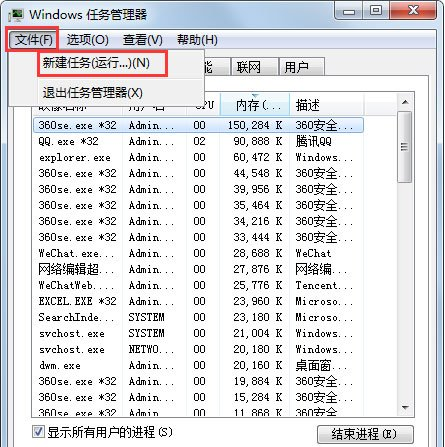Click the 结束进程(E) button
The image size is (445, 447).
click(365, 434)
